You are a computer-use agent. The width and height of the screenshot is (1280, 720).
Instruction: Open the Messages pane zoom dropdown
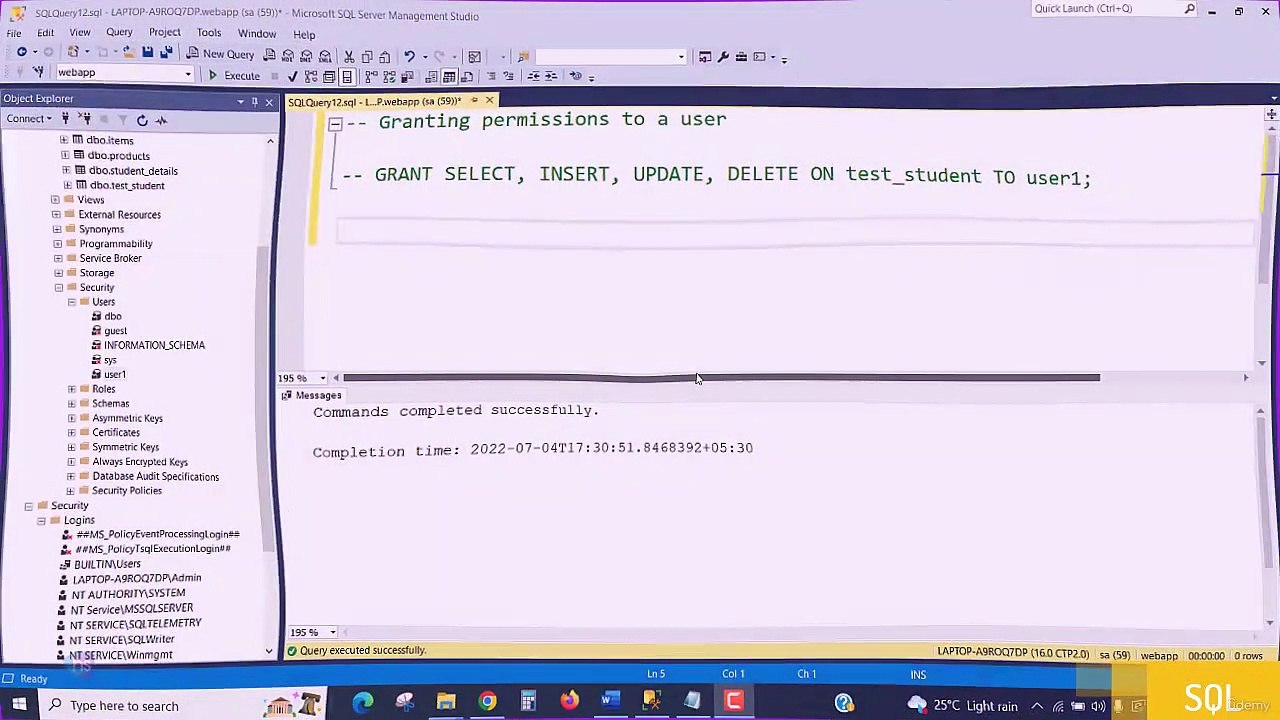[x=333, y=632]
